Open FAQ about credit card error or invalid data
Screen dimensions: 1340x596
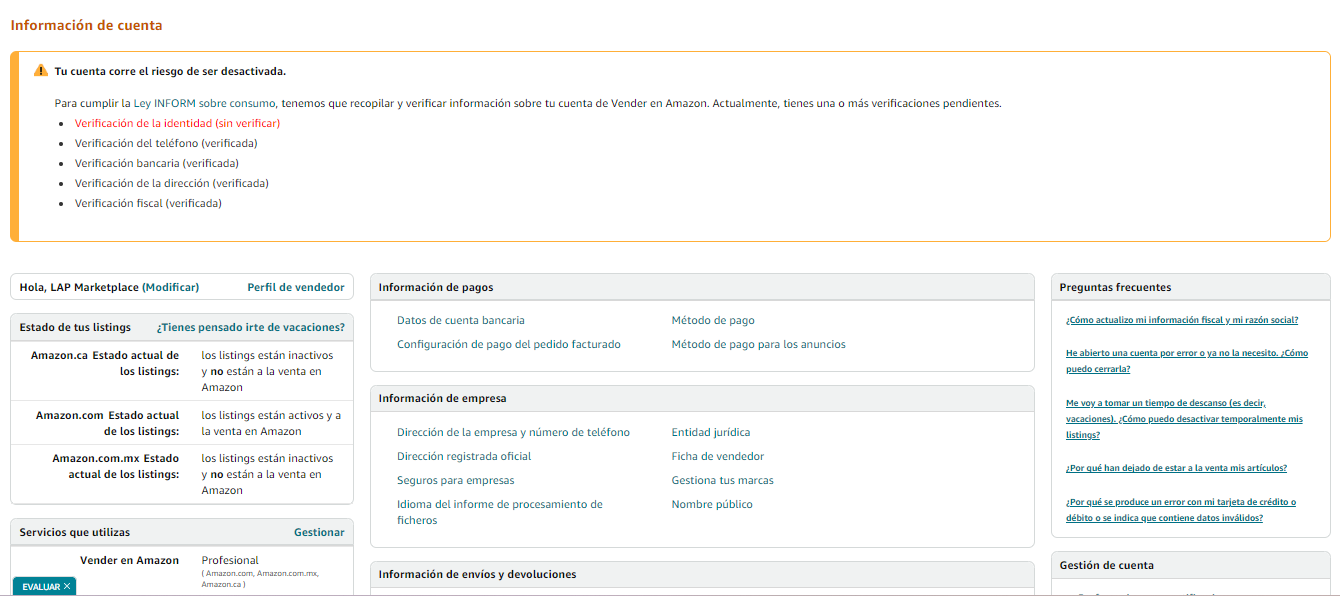coord(1181,510)
